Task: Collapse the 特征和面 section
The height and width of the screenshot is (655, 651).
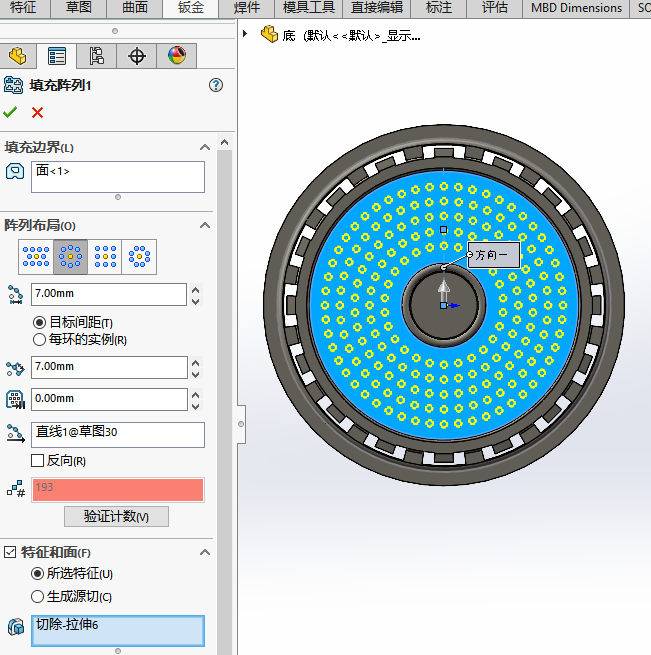Action: pos(205,552)
